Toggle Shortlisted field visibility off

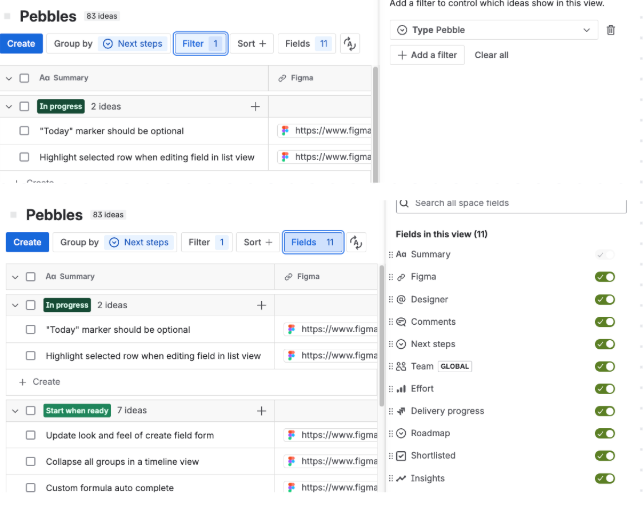pos(605,456)
